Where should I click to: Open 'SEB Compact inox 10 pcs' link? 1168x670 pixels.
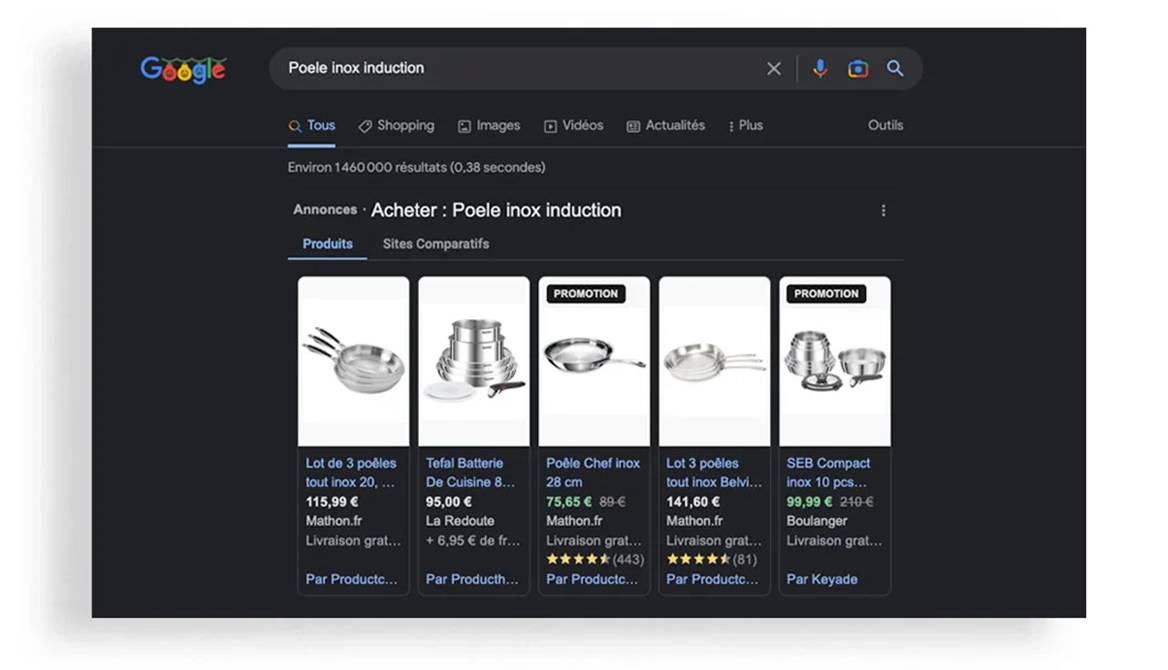point(828,473)
